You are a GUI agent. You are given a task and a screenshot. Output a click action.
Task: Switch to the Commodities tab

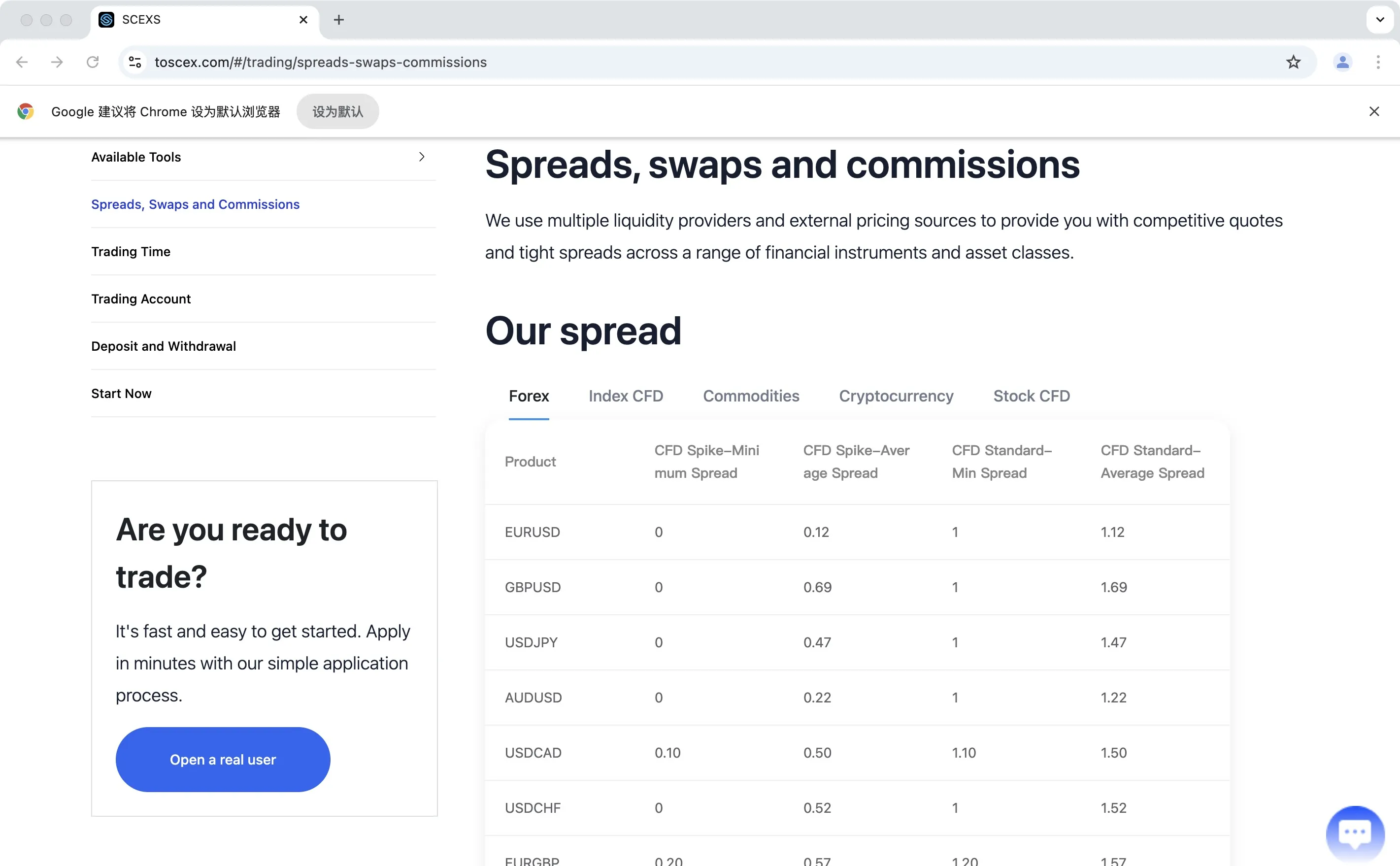coord(751,396)
